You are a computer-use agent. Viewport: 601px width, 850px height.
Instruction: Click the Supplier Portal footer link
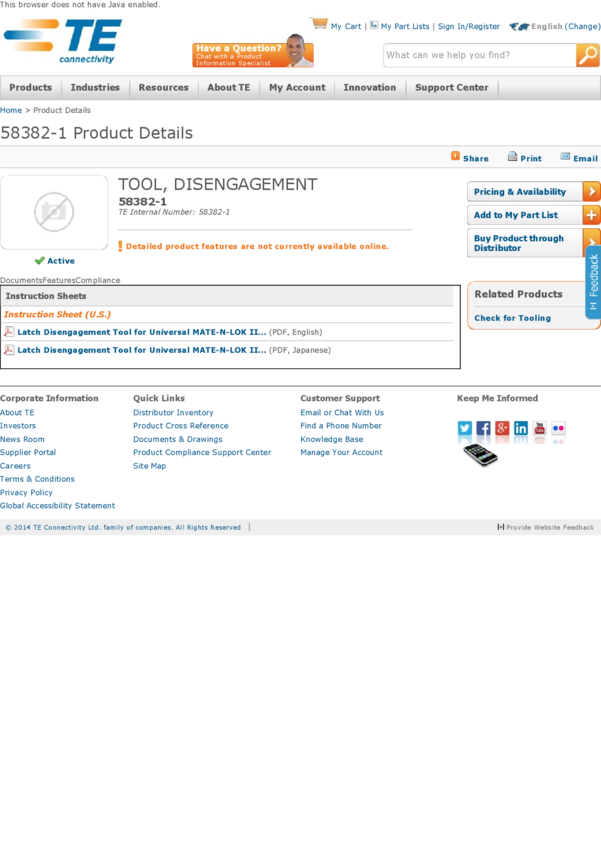28,452
